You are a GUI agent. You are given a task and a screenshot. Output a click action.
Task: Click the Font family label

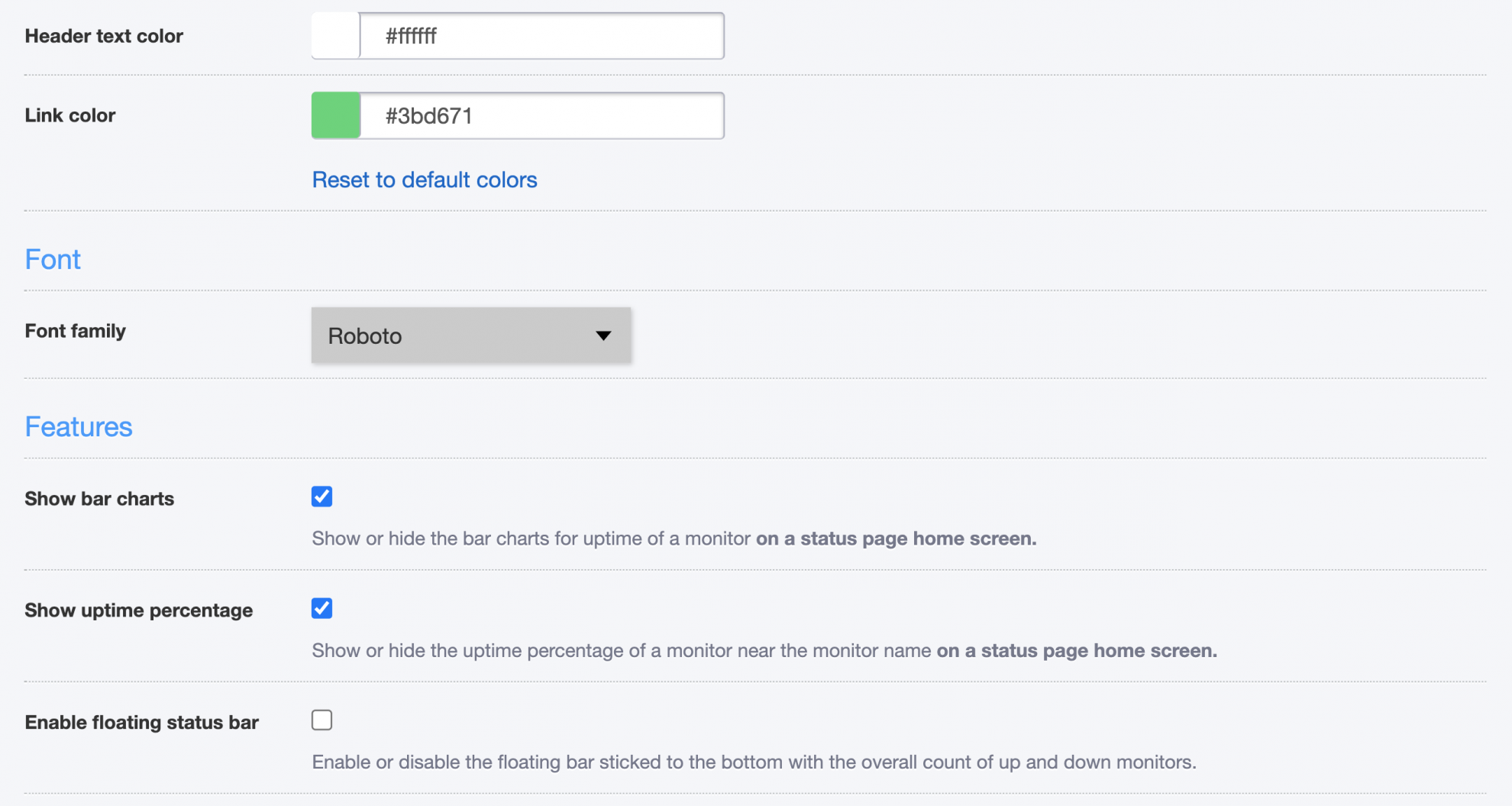pos(75,330)
